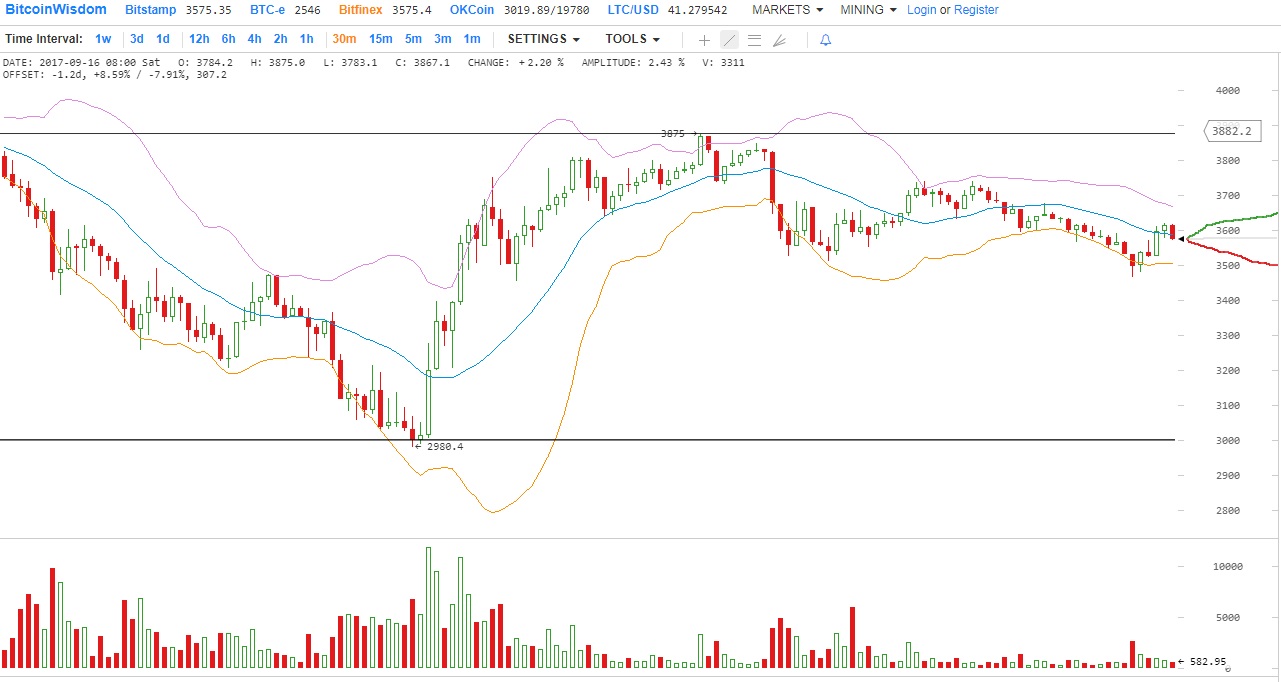This screenshot has width=1281, height=682.
Task: Switch chart to 3m interval
Action: click(443, 39)
